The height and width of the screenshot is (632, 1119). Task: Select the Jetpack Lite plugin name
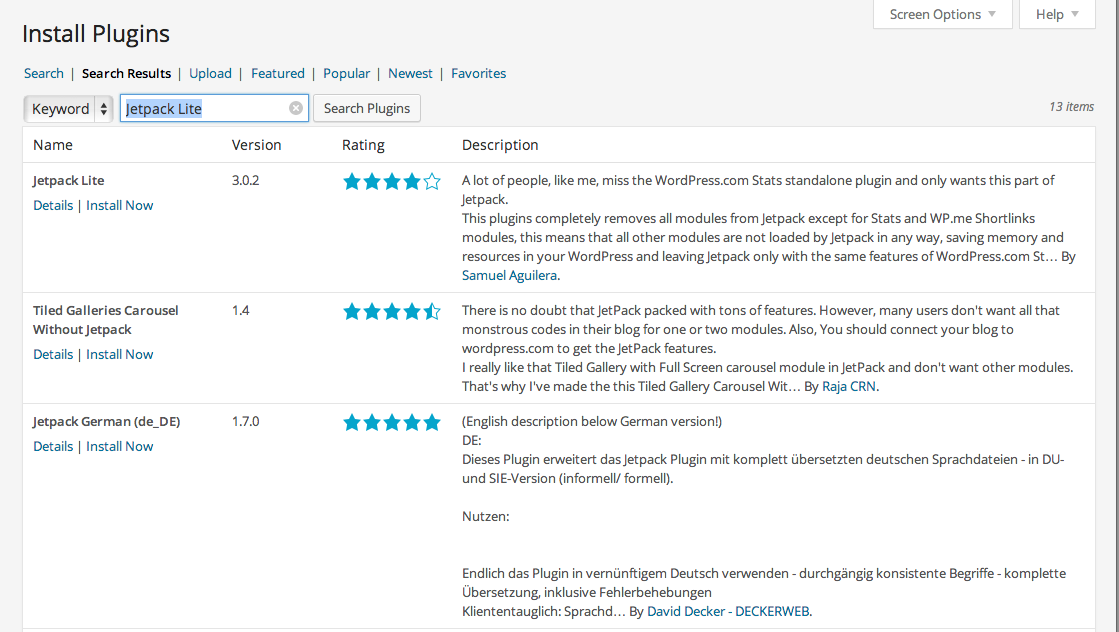coord(69,180)
